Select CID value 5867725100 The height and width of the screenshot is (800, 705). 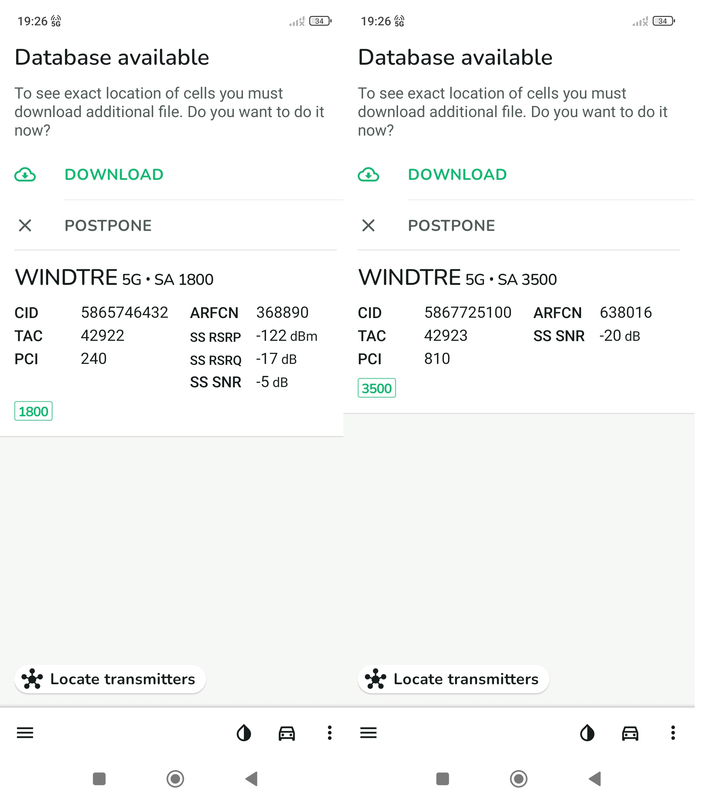click(x=468, y=312)
